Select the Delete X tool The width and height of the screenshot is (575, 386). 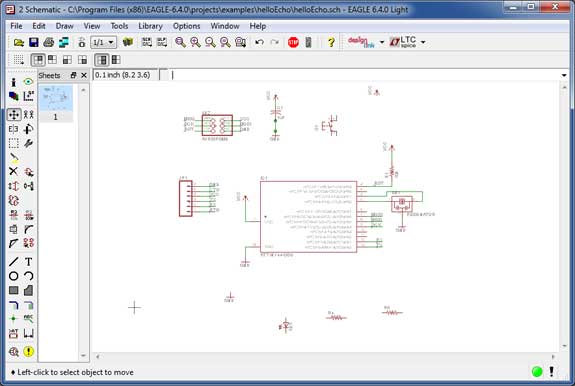(14, 171)
